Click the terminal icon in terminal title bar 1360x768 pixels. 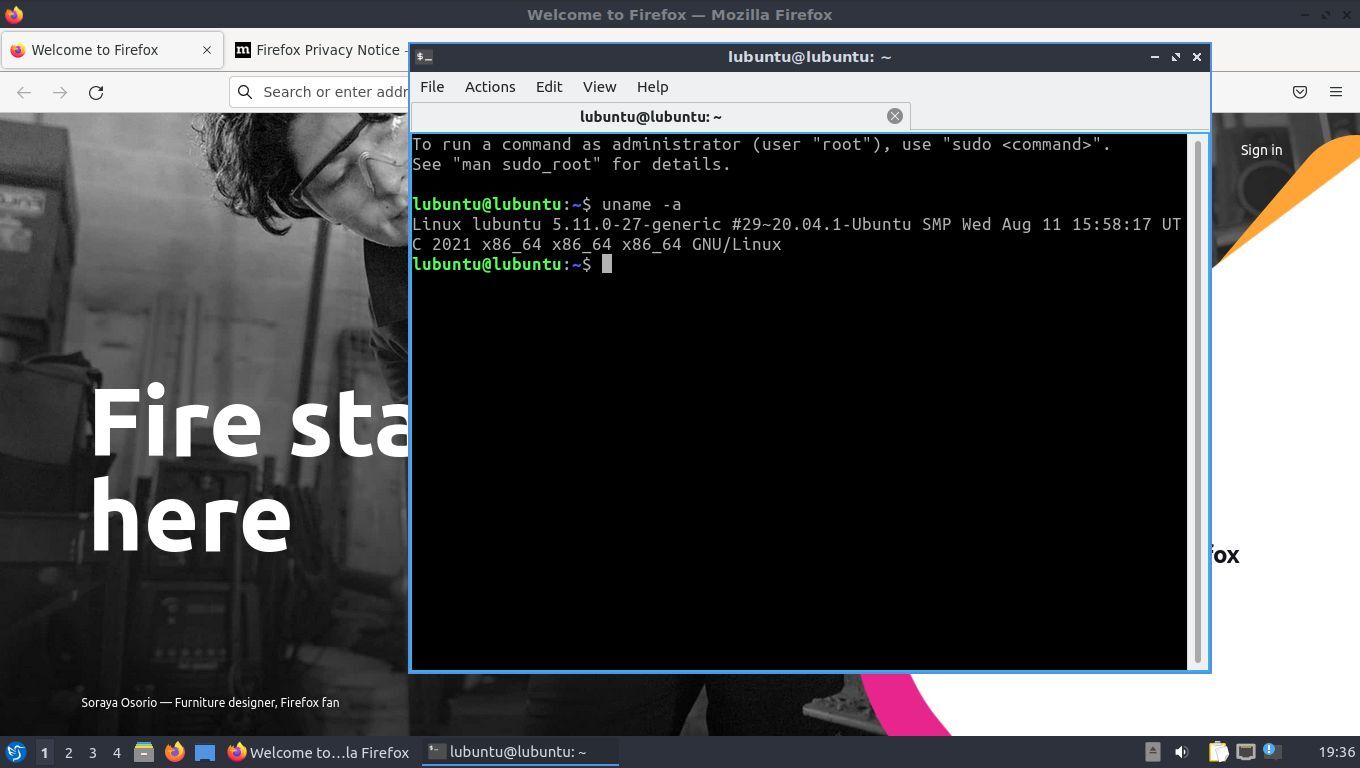424,57
